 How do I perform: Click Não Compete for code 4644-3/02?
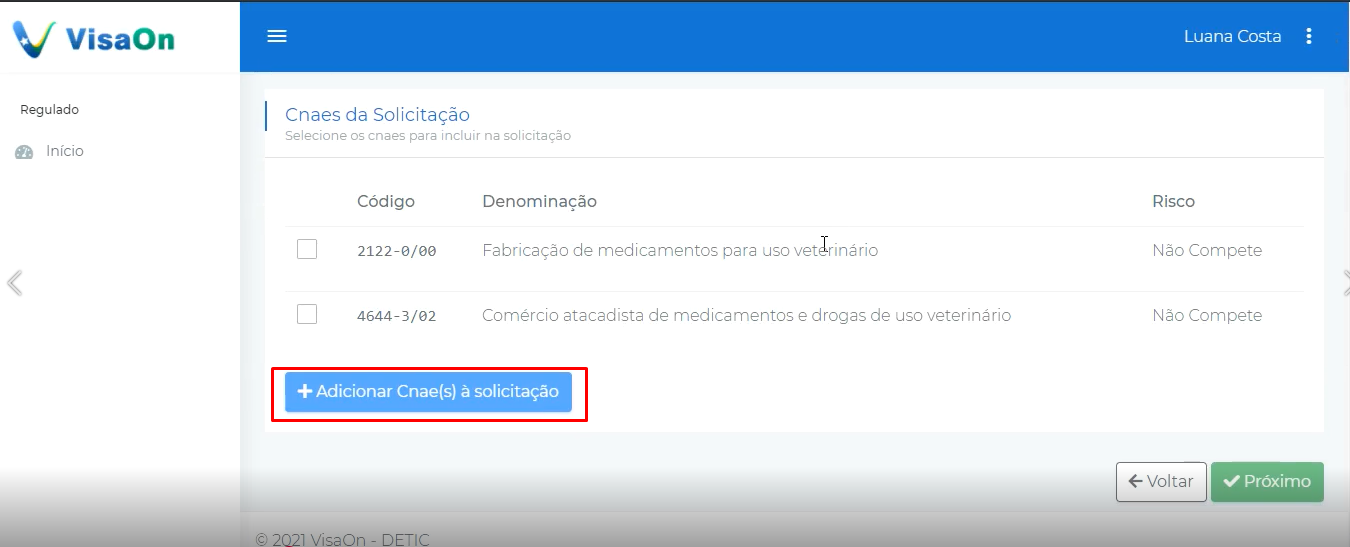(x=1207, y=315)
